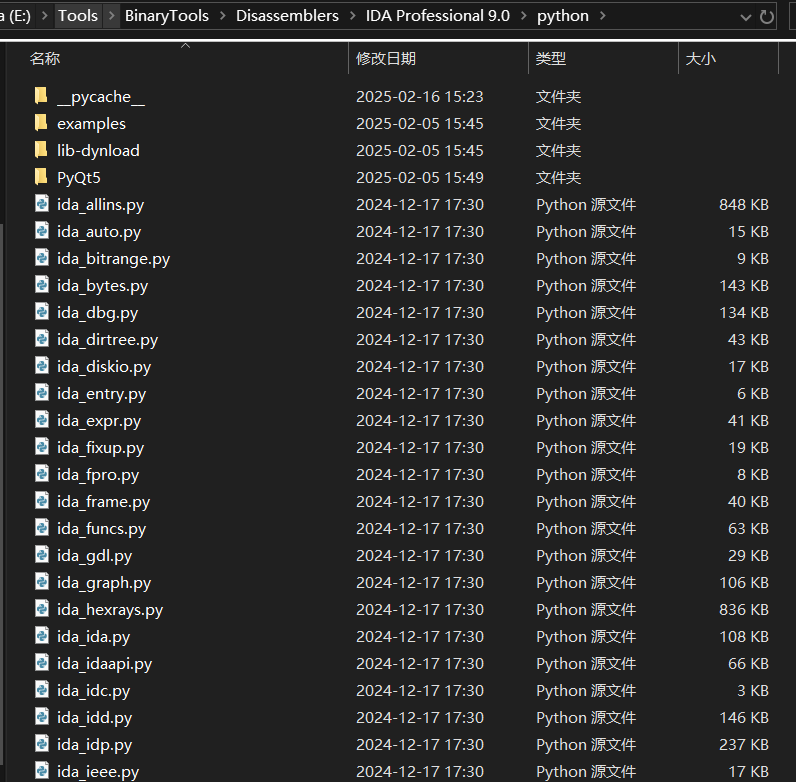This screenshot has width=796, height=782.
Task: Click the examples folder icon
Action: [x=41, y=122]
